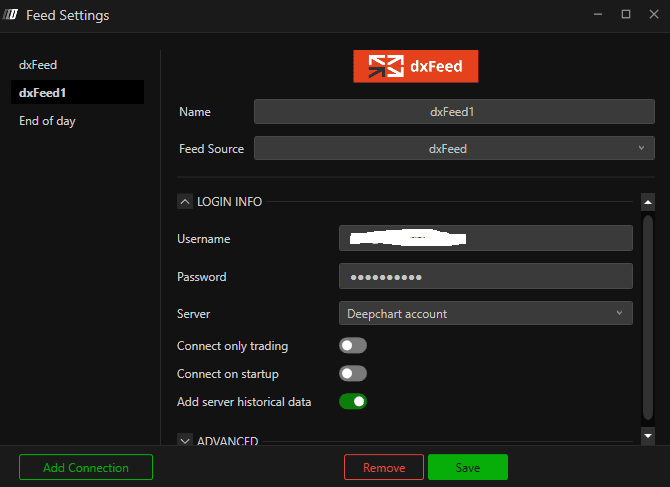Click the Connect on startup label
The width and height of the screenshot is (670, 487).
tap(228, 374)
